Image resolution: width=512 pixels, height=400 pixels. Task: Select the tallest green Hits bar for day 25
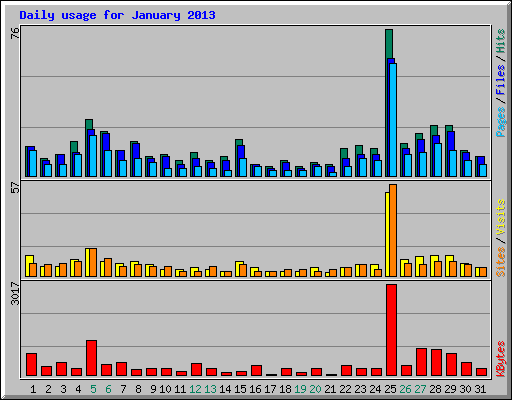click(389, 44)
